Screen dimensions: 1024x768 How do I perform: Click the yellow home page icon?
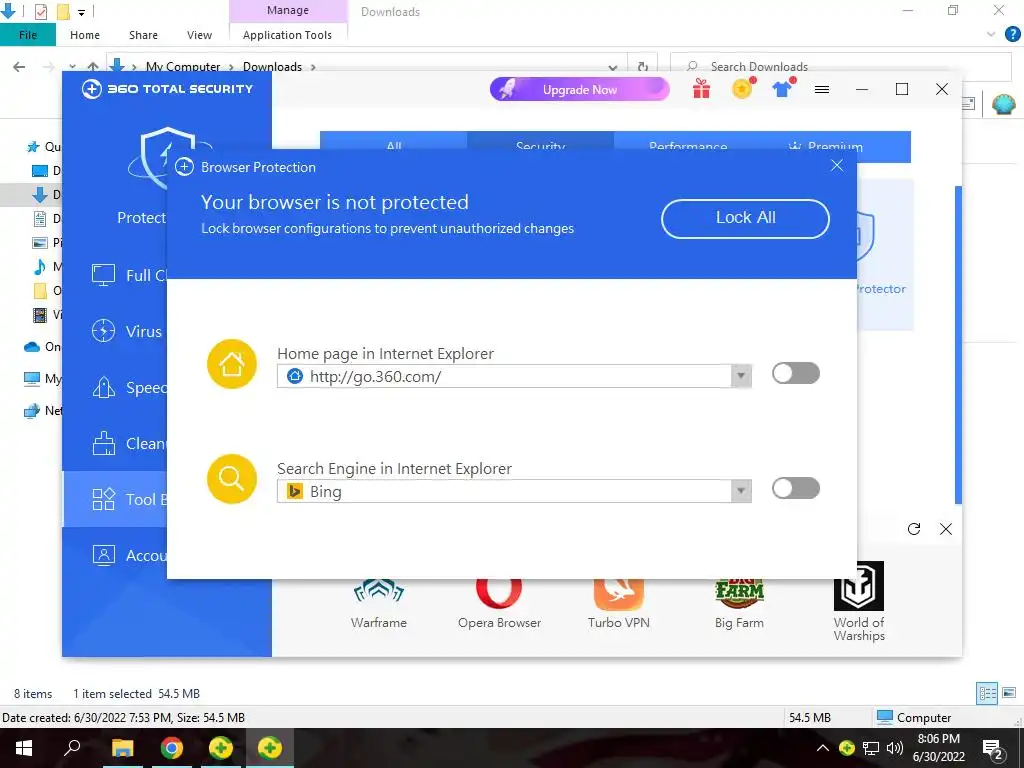click(x=232, y=364)
